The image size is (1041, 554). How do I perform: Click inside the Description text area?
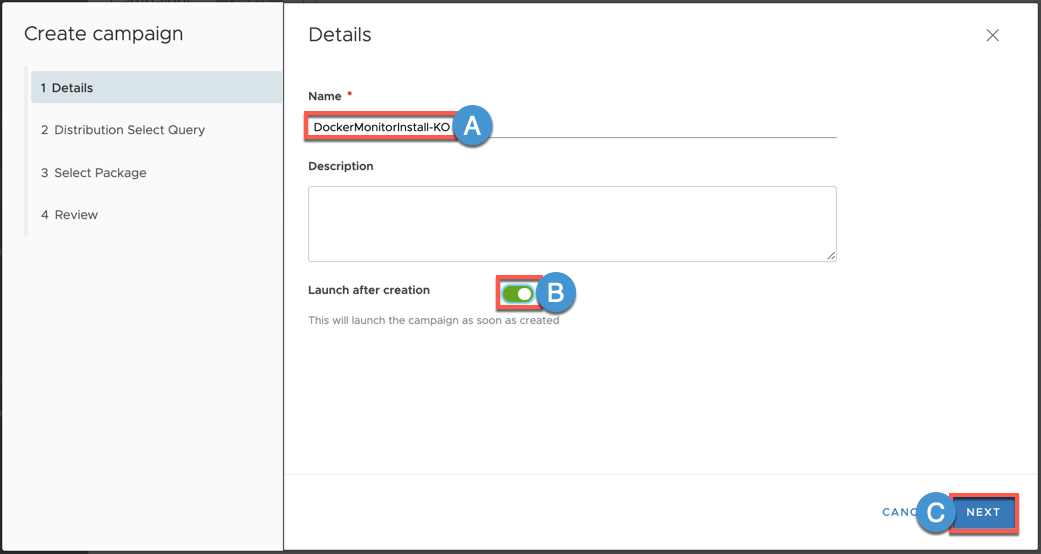[571, 223]
